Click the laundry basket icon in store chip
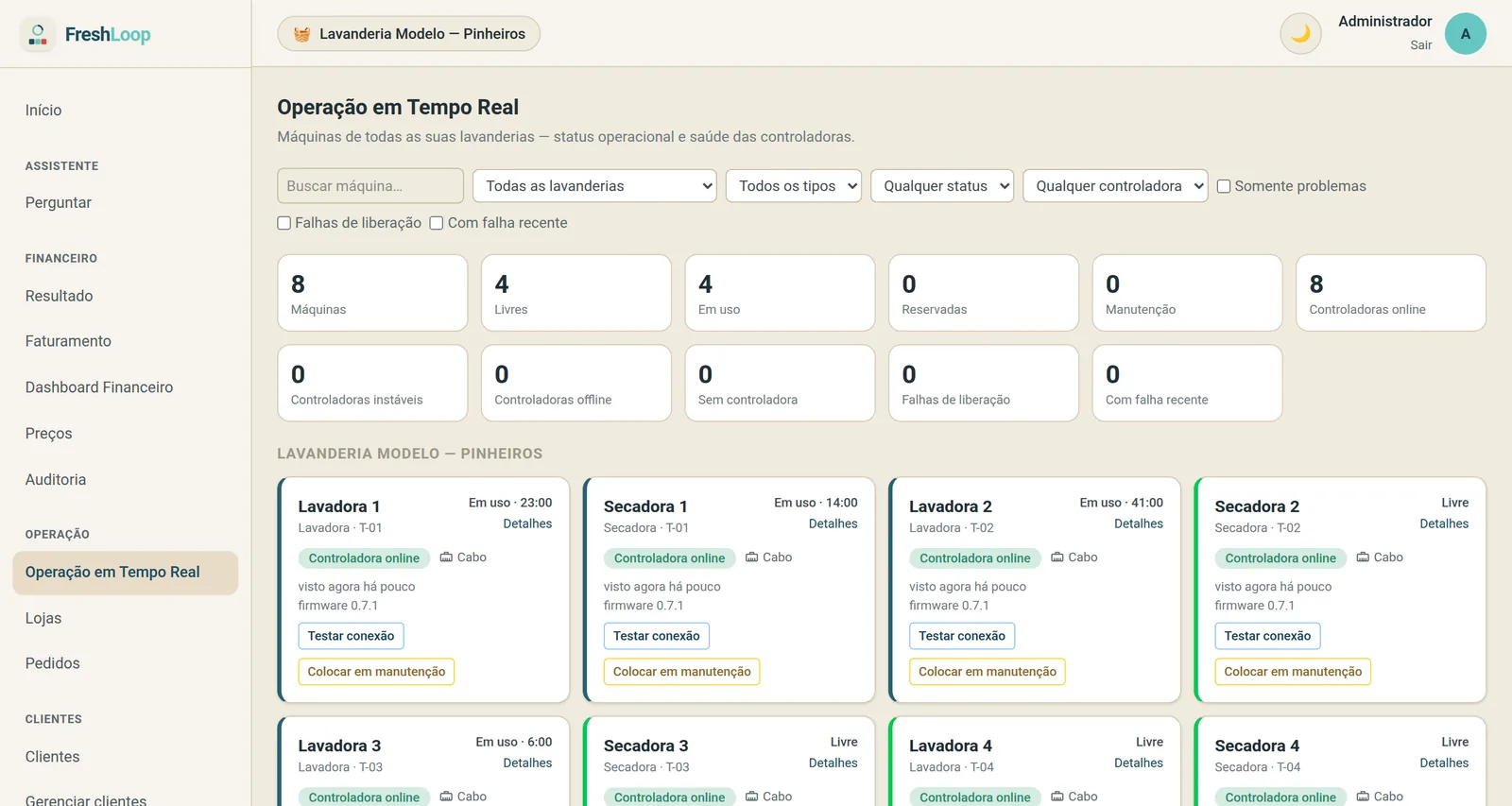This screenshot has height=806, width=1512. (x=301, y=34)
